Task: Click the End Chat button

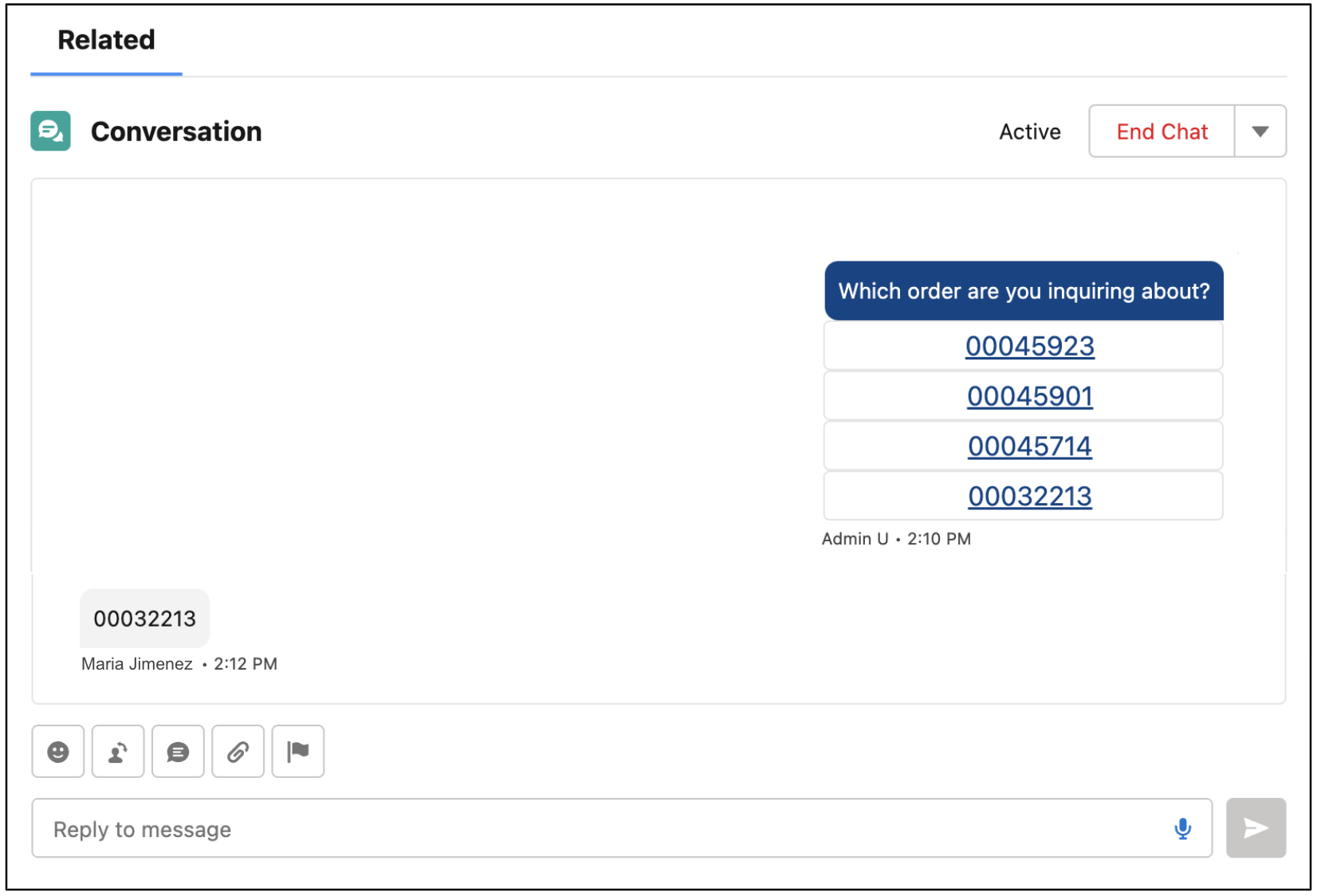Action: coord(1162,131)
